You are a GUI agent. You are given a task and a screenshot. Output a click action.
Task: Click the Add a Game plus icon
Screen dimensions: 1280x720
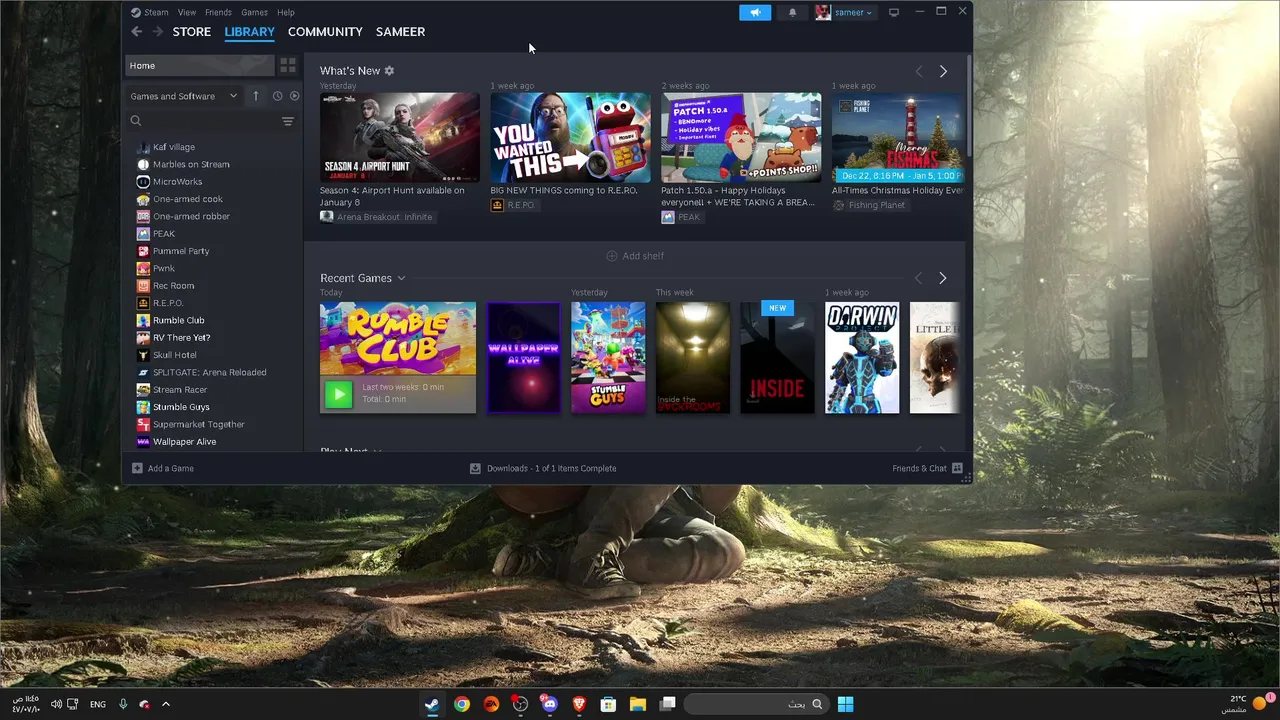[x=137, y=468]
